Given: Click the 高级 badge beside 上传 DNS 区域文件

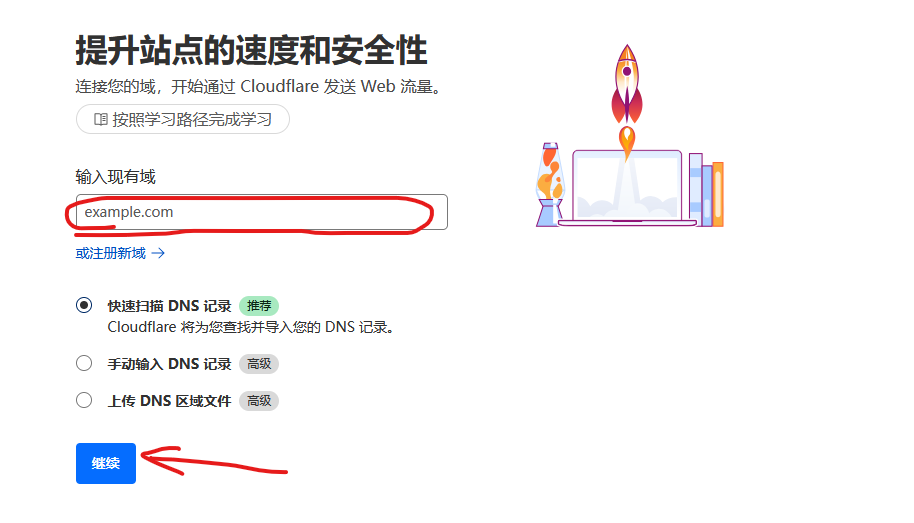Looking at the screenshot, I should pos(259,401).
